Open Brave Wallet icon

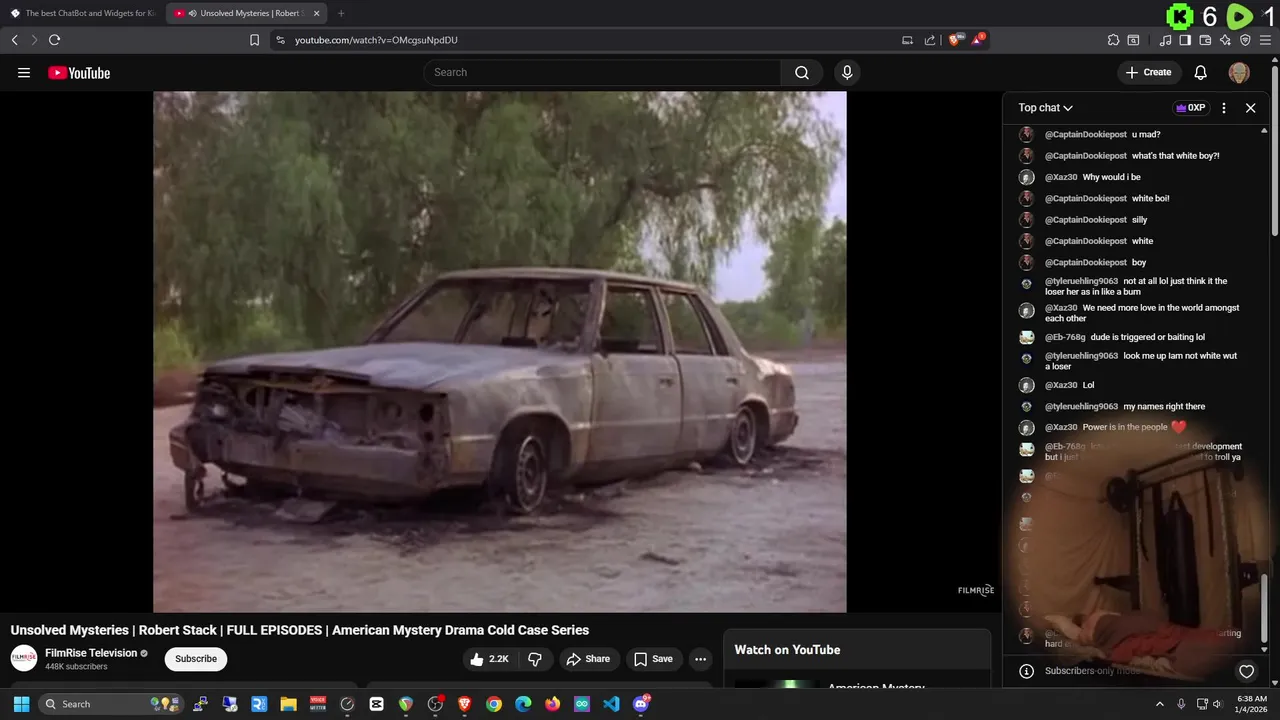[x=1205, y=40]
